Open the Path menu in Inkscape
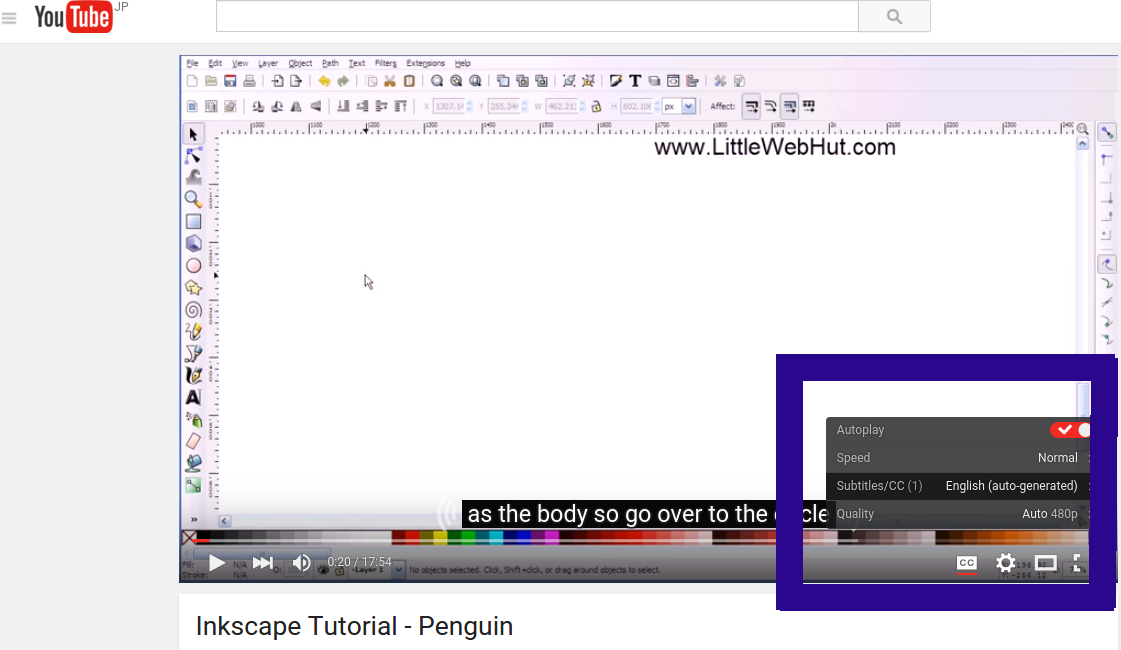 pos(330,63)
